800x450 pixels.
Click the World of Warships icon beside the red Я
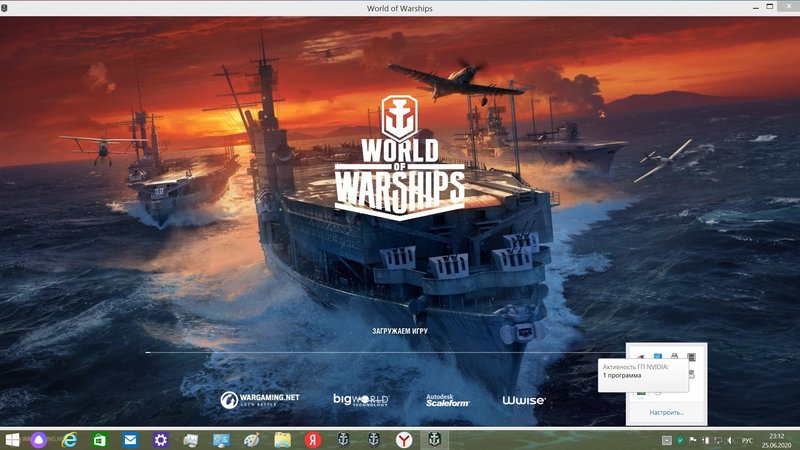pyautogui.click(x=343, y=439)
